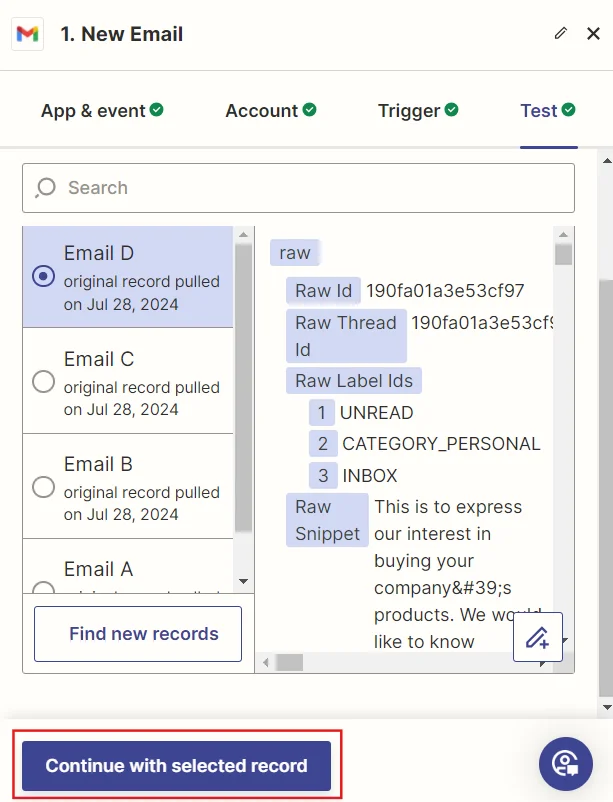The width and height of the screenshot is (613, 802).
Task: Click the Email B record title
Action: point(98,464)
